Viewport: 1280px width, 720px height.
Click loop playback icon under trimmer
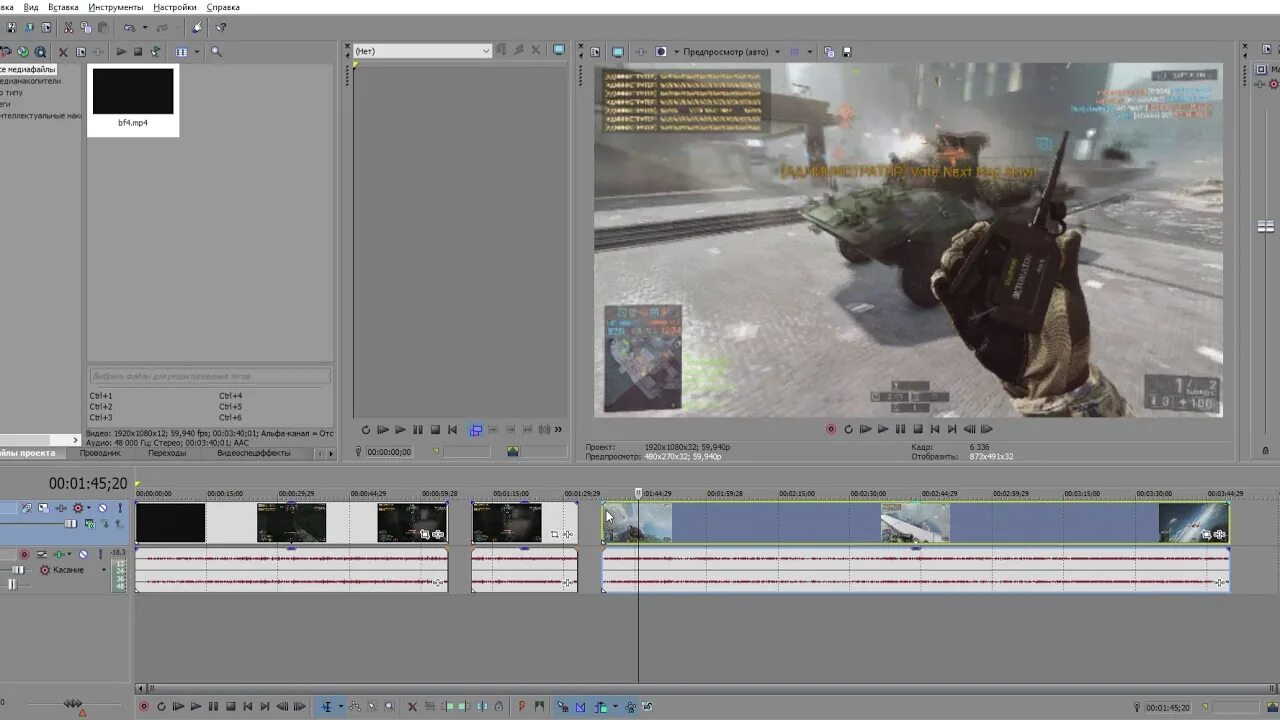tap(365, 430)
